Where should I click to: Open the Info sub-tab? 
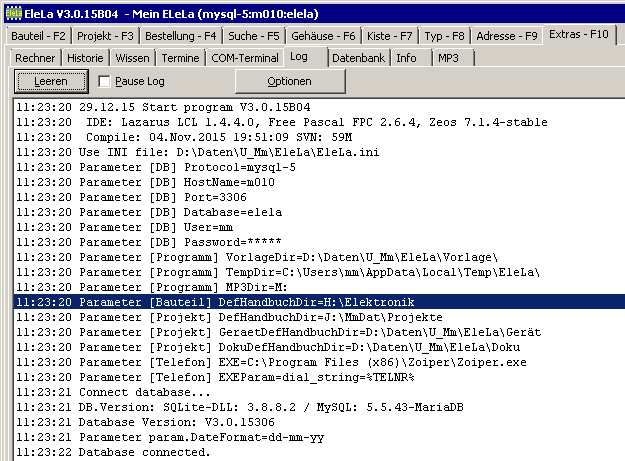coord(411,58)
